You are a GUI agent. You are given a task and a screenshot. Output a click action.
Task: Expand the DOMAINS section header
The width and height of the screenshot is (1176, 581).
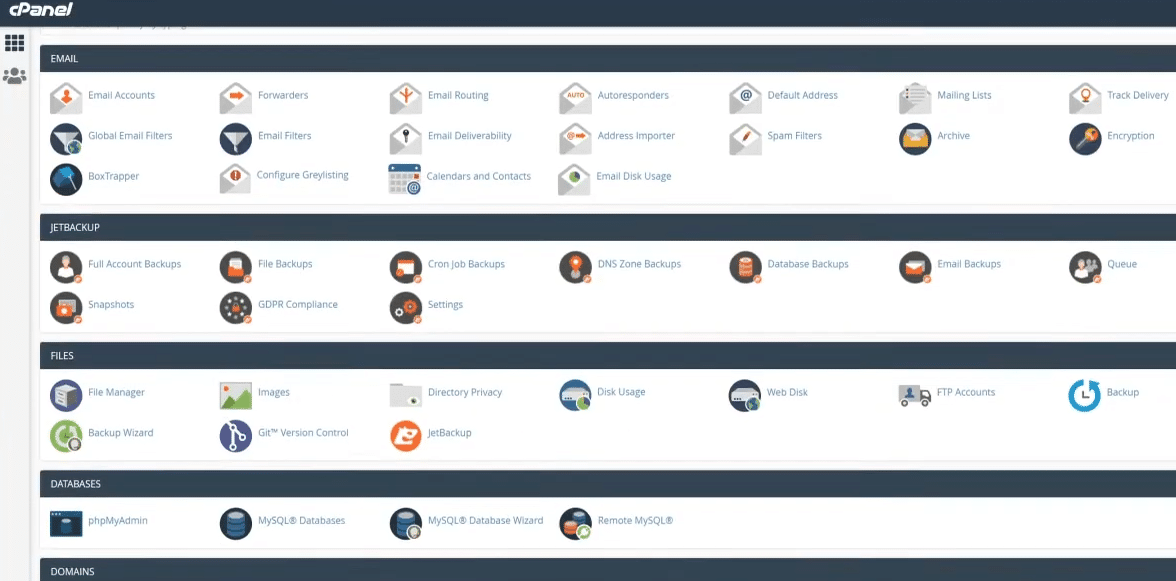point(608,570)
